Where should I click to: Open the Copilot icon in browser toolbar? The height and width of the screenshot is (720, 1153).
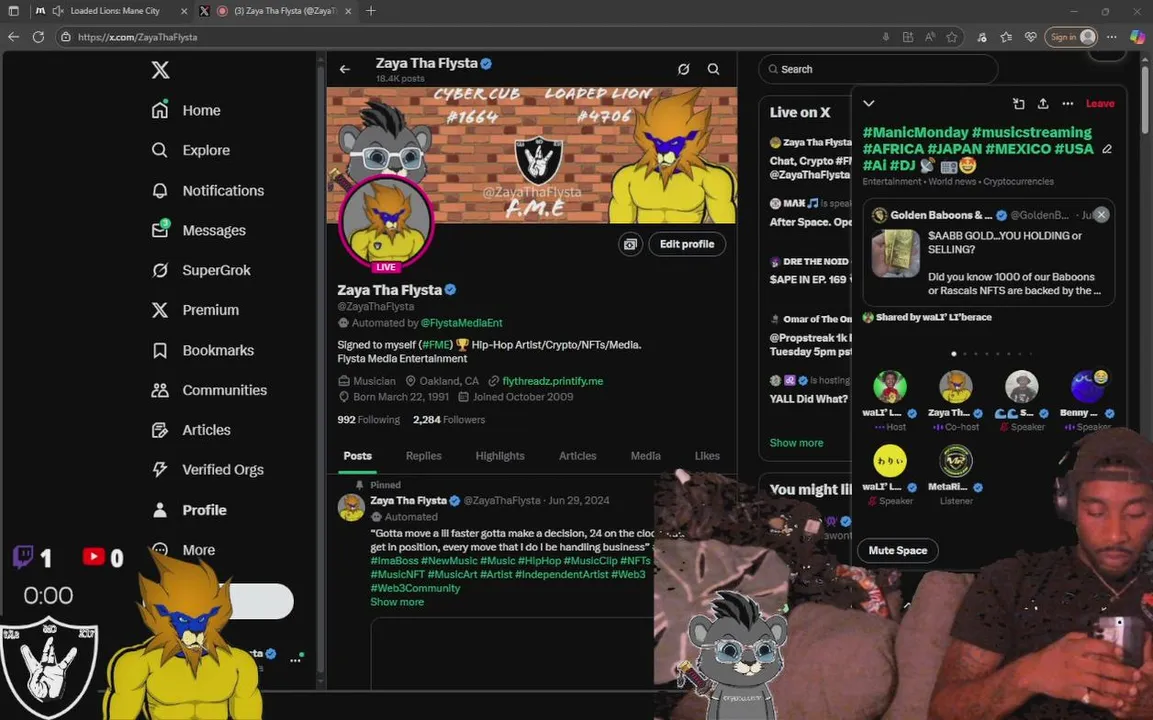(1137, 37)
